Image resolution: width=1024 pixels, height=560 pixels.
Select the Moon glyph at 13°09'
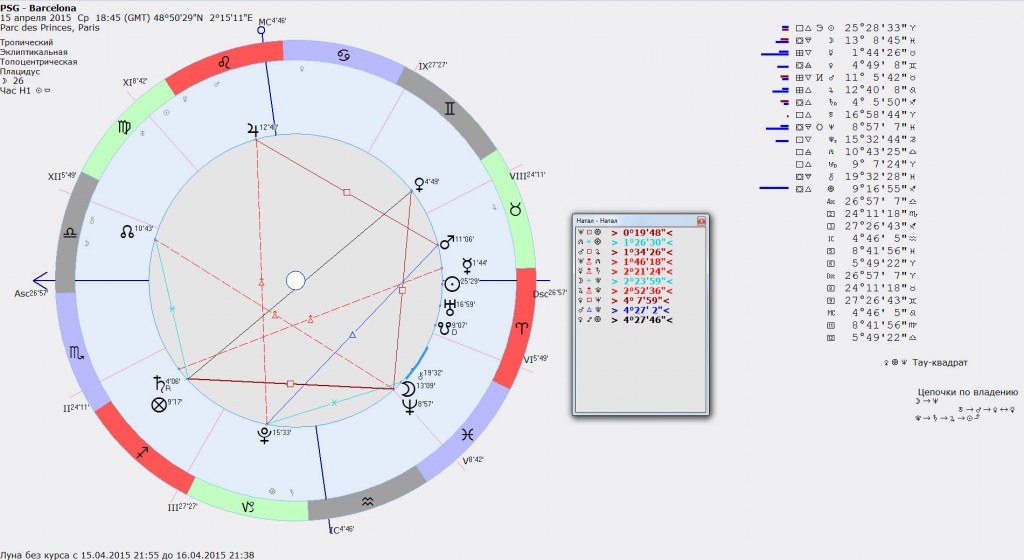(x=408, y=390)
